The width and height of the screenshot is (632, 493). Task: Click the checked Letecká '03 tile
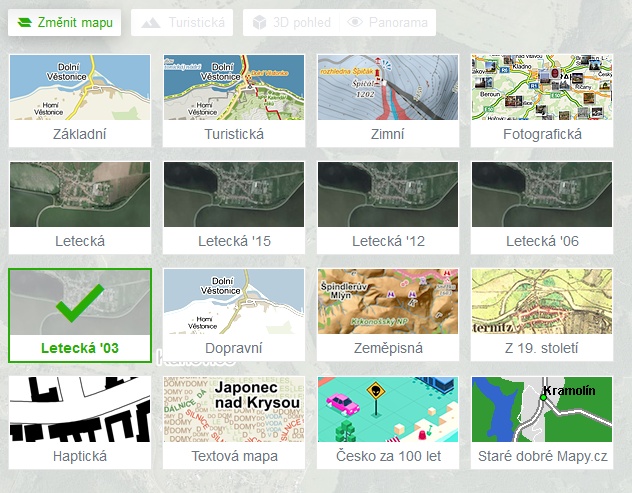80,314
